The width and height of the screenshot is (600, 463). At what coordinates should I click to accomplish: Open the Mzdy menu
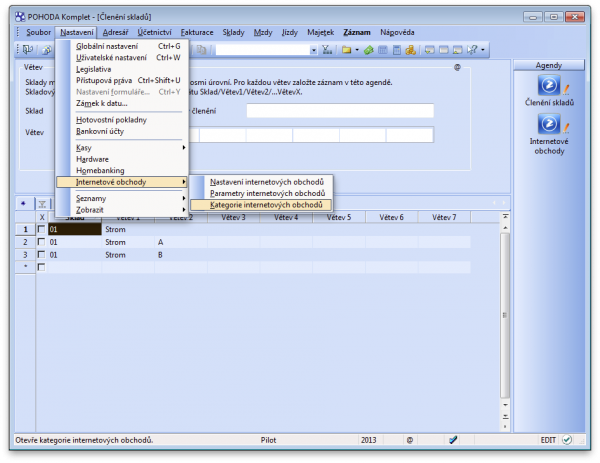pyautogui.click(x=263, y=33)
